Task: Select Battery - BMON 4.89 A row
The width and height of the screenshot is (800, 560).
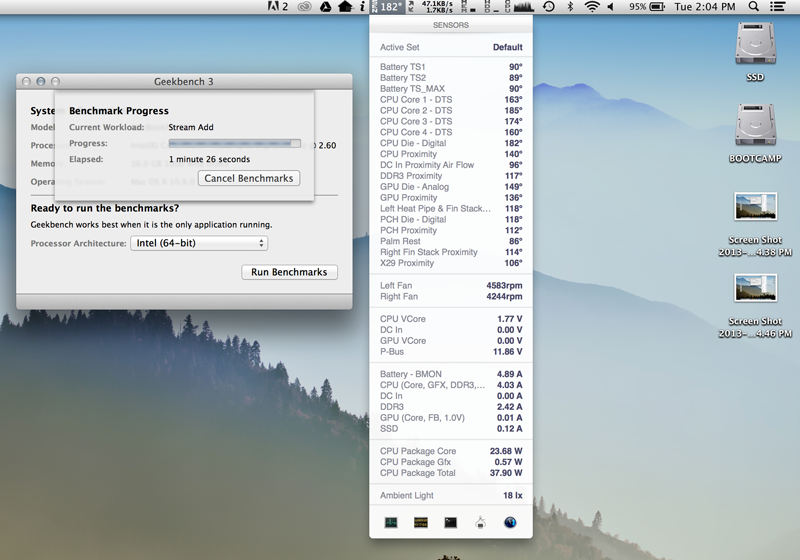Action: point(451,374)
